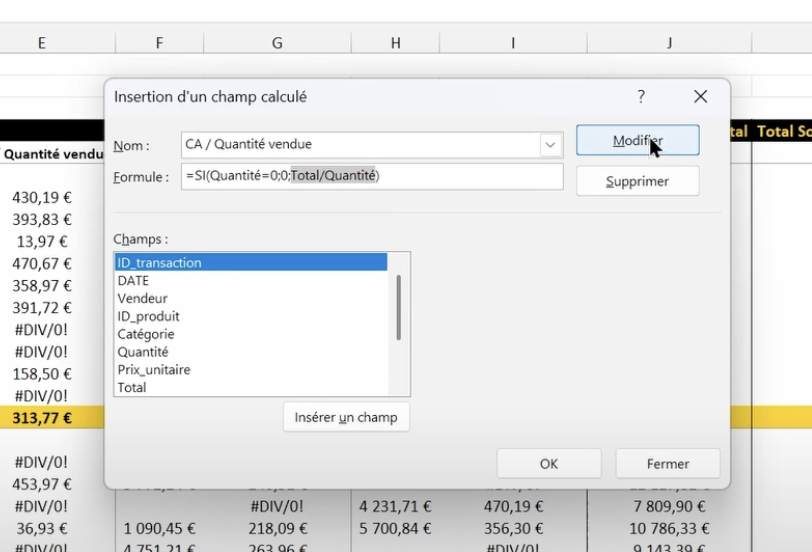Click cell with 10 786,33 €
The width and height of the screenshot is (812, 552).
coord(669,528)
